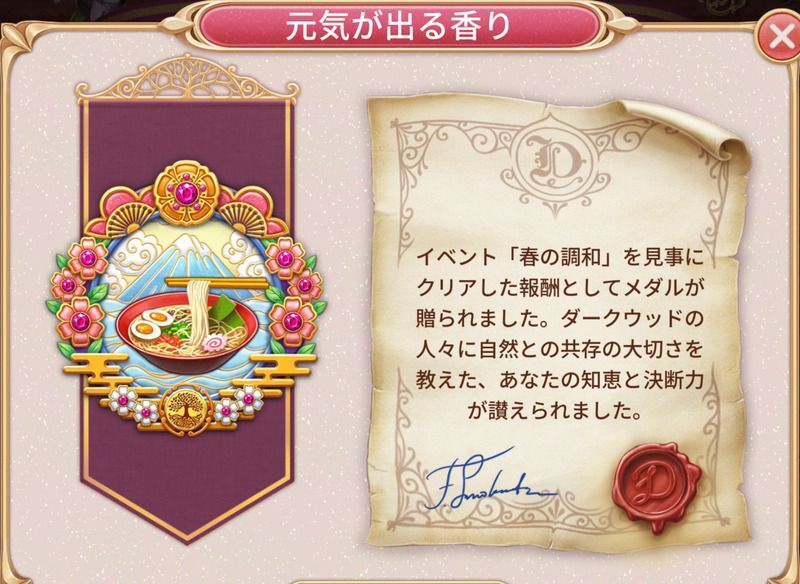Viewport: 800px width, 584px height.
Task: Close the medal dialog with the X button
Action: pos(779,37)
